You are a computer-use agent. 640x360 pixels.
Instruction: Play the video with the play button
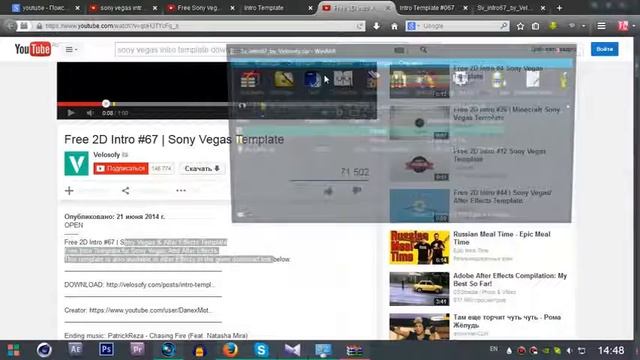point(71,113)
